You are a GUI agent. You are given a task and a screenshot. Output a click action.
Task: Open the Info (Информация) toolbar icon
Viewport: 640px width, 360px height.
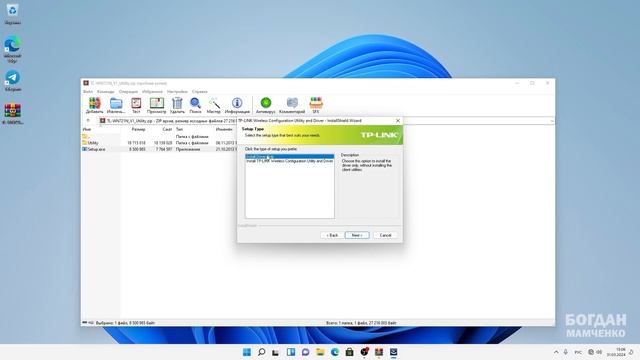237,105
